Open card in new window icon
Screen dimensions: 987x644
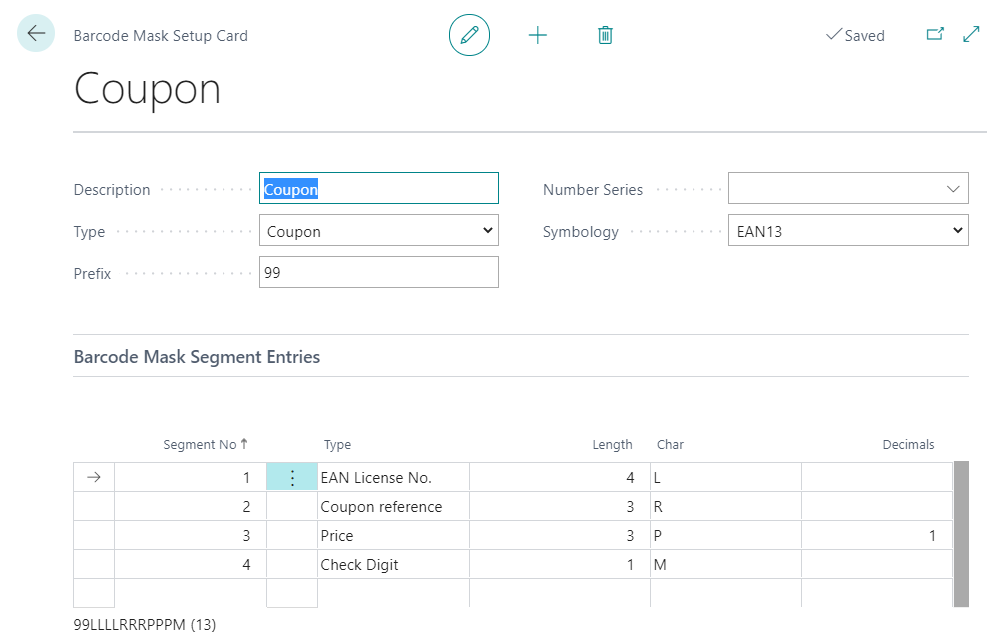[935, 34]
